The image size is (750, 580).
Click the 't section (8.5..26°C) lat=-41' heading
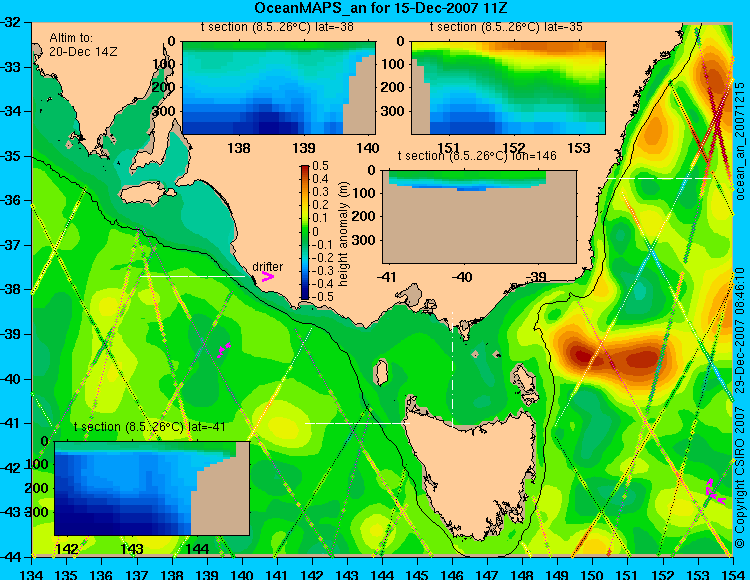coord(150,427)
